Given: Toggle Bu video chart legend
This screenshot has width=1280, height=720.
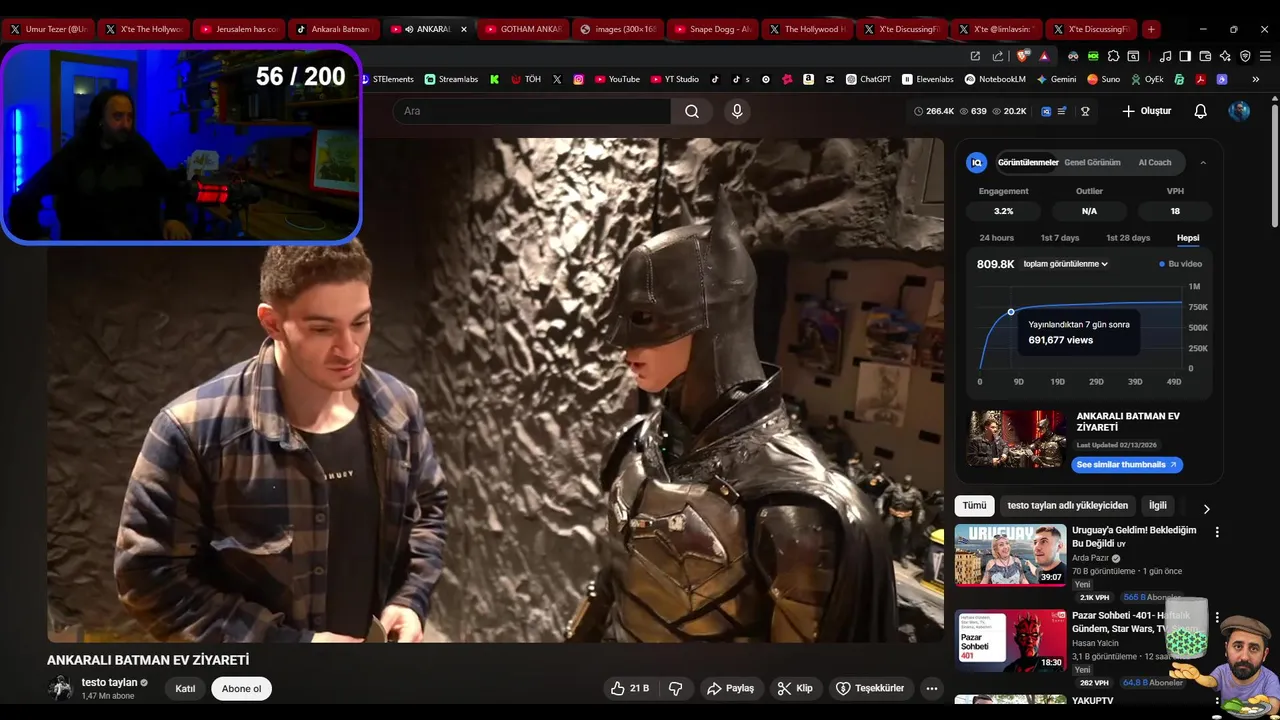Looking at the screenshot, I should [1181, 264].
